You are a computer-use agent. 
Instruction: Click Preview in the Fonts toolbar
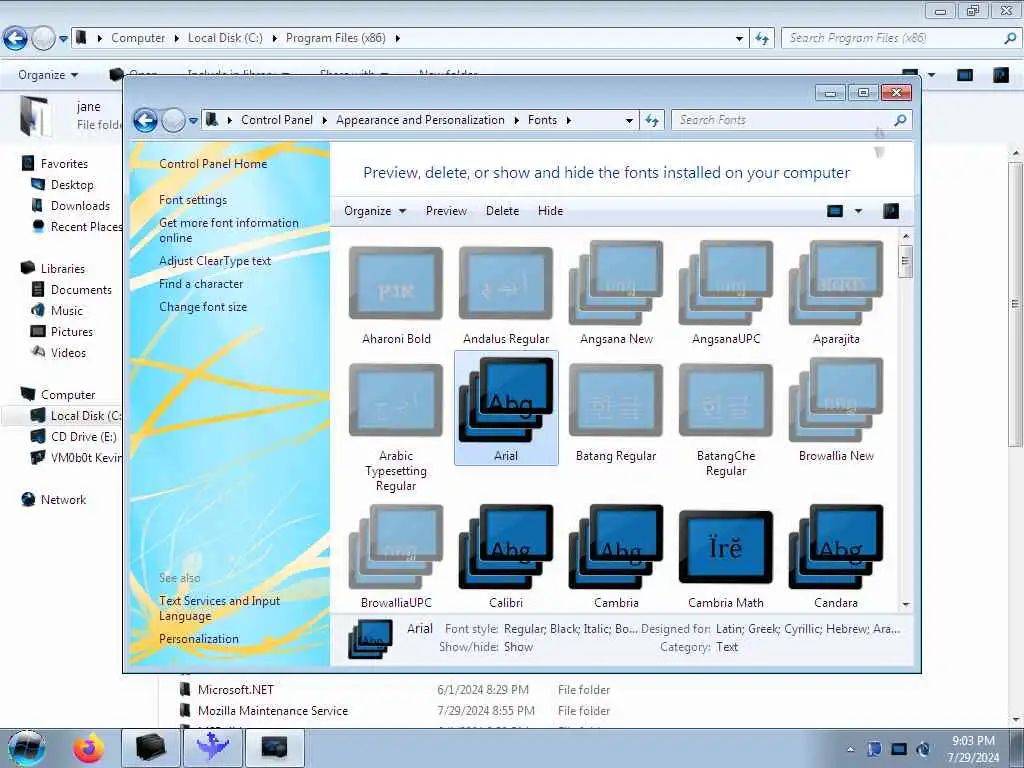pyautogui.click(x=446, y=211)
